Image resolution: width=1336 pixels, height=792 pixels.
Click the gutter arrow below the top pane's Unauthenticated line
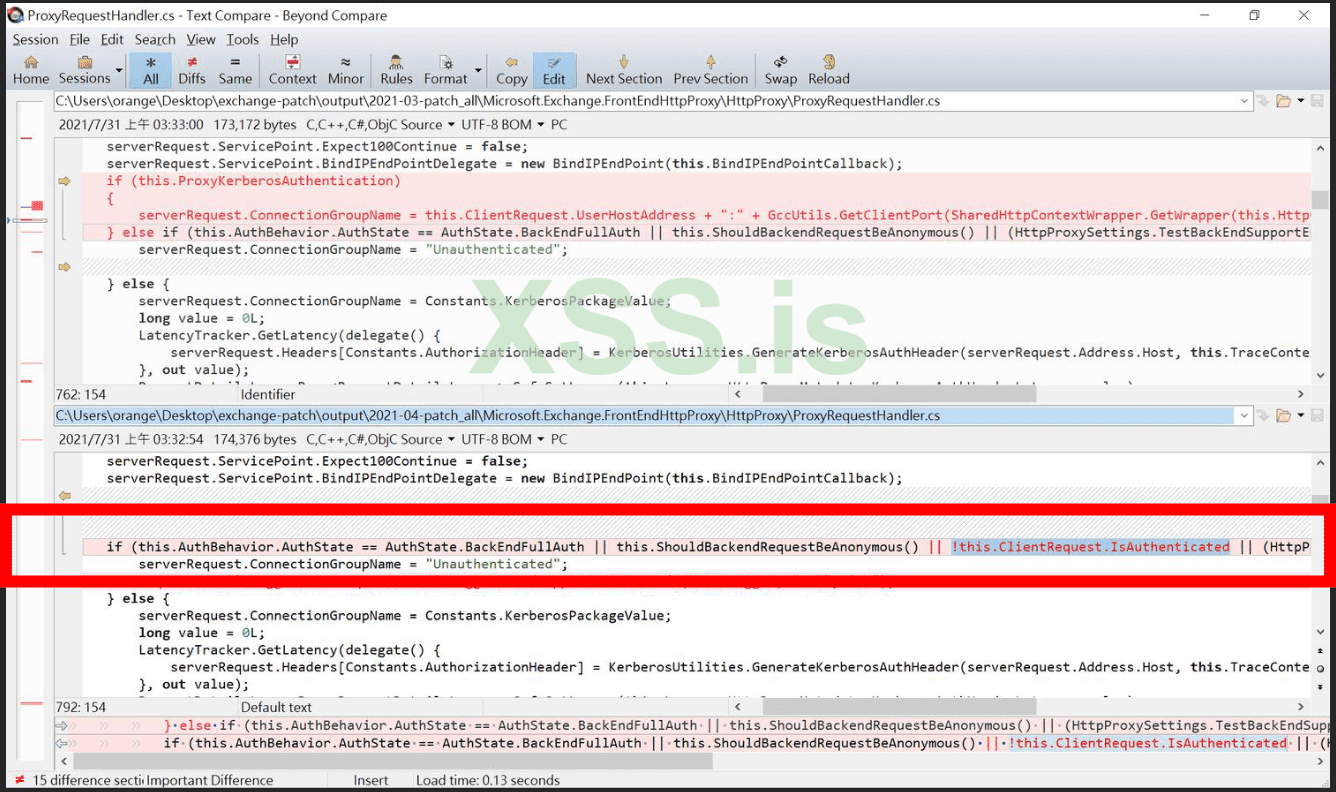(x=65, y=267)
